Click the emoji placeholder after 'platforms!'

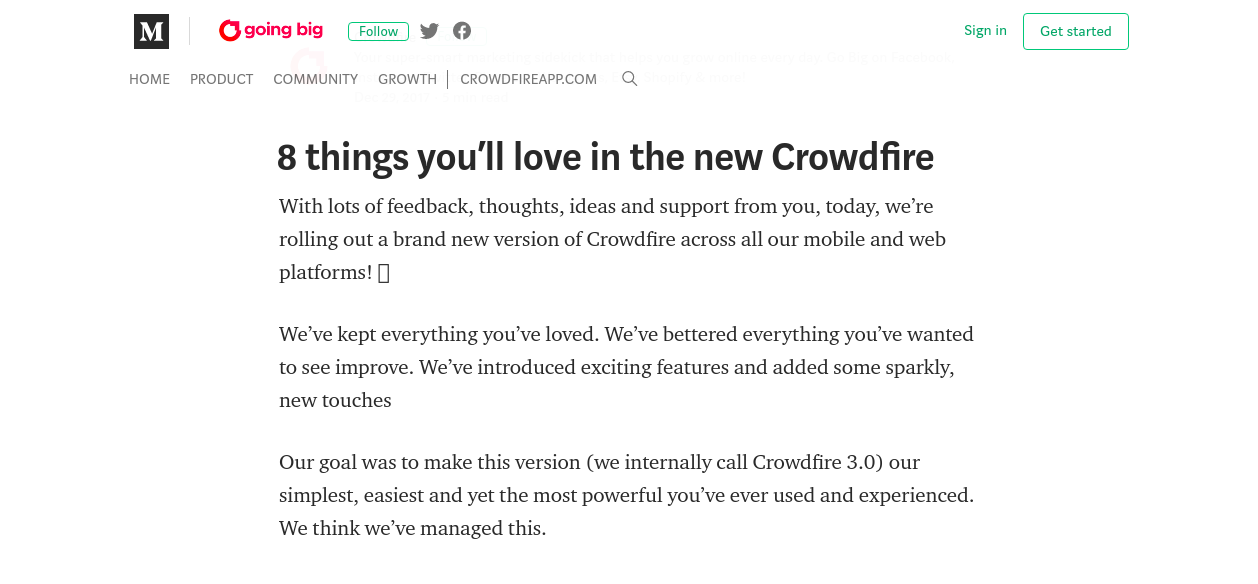point(384,272)
